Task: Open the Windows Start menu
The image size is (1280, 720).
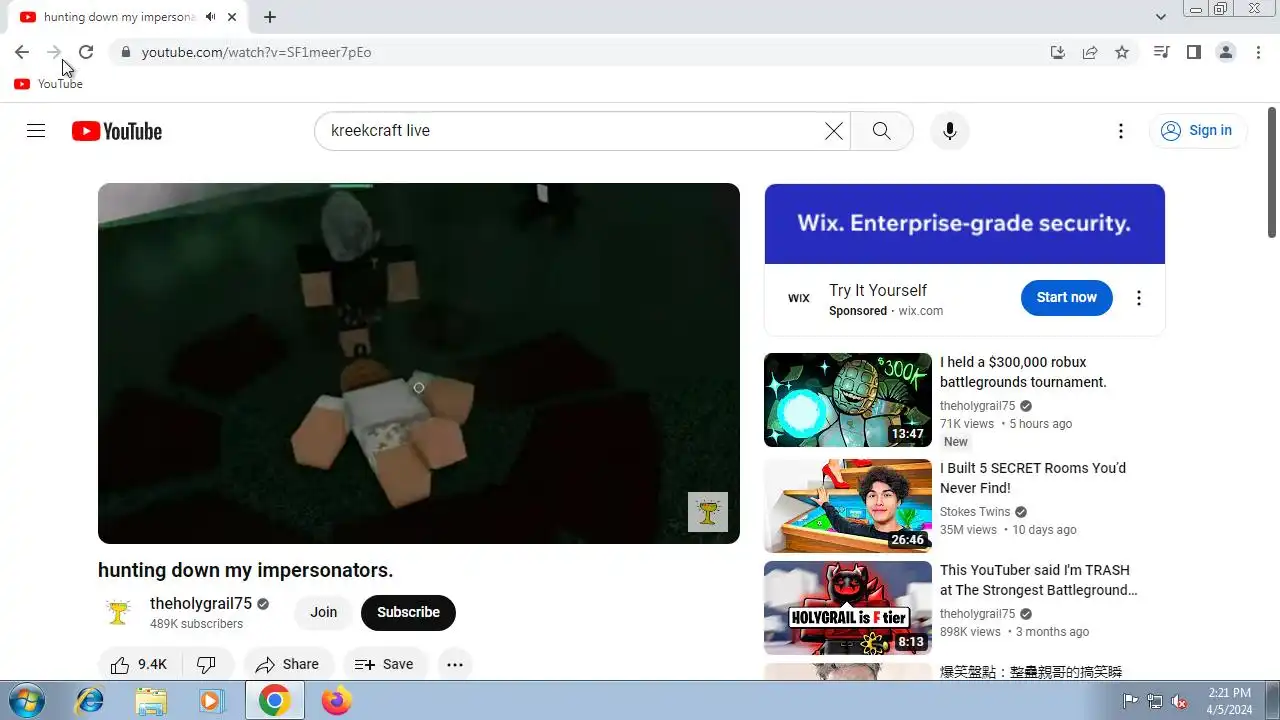Action: coord(27,700)
